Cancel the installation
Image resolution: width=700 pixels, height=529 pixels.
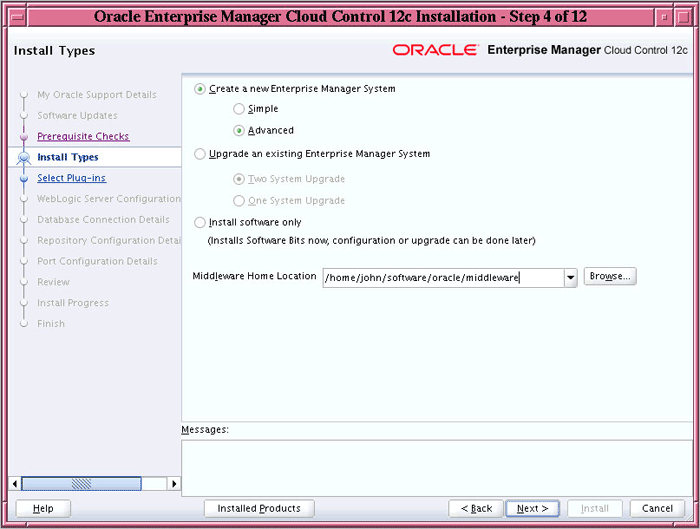click(x=657, y=508)
